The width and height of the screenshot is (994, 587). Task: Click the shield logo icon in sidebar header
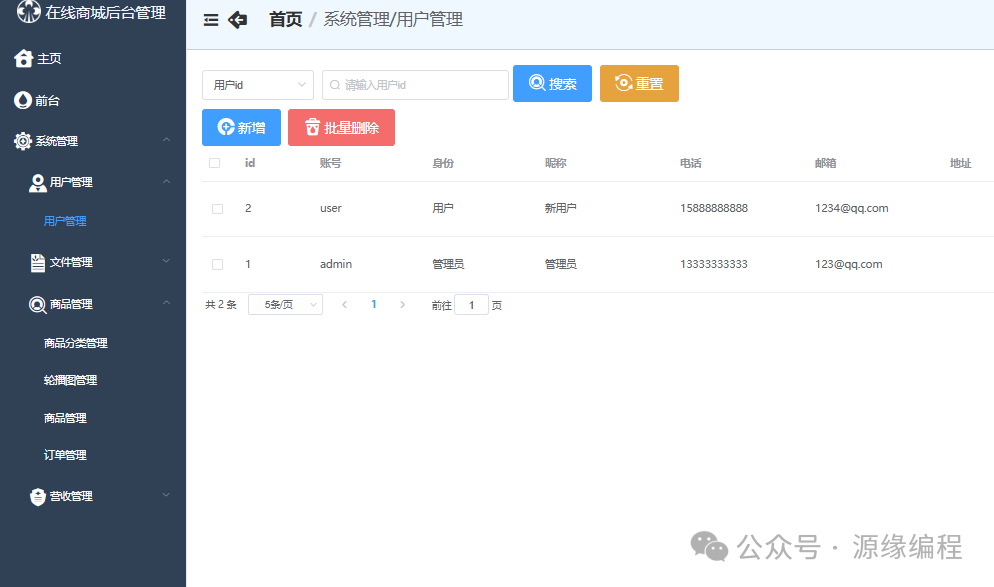[x=27, y=13]
